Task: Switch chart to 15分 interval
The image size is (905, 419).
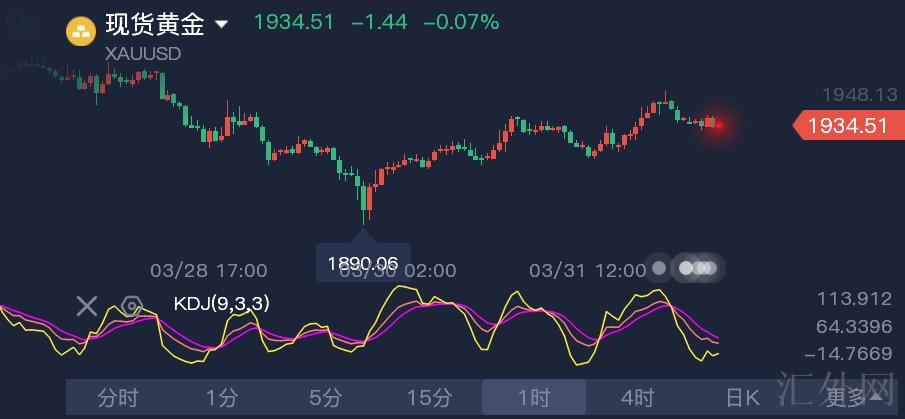Action: coord(429,398)
